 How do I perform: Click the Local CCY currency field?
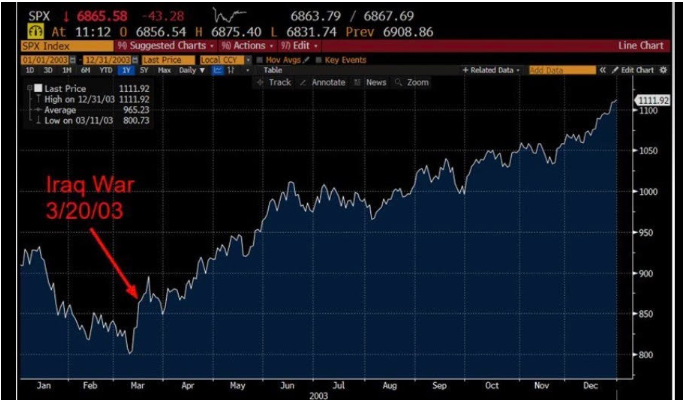click(222, 60)
